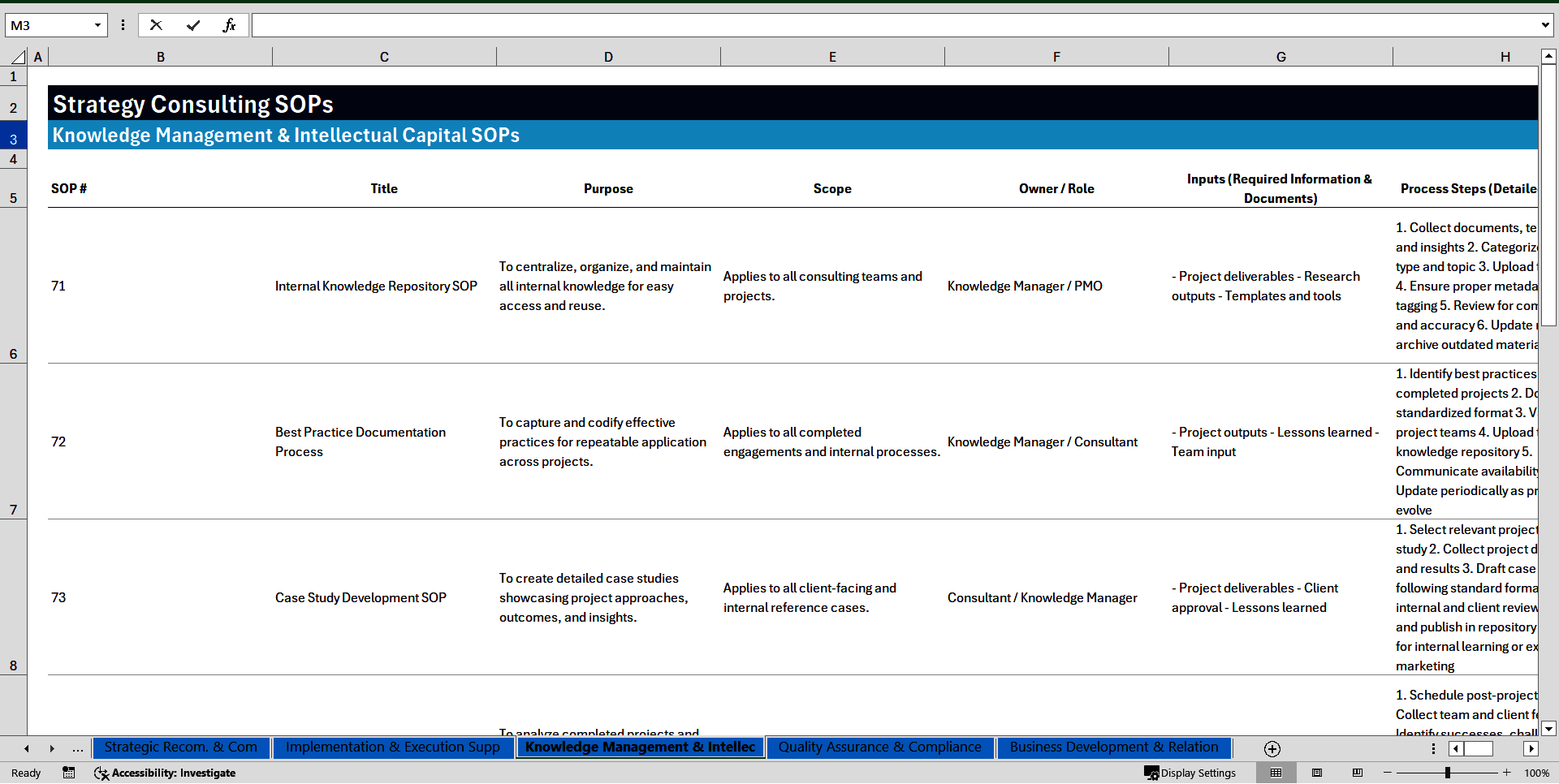
Task: Select Best Practice Documentation Process cell
Action: (x=384, y=442)
